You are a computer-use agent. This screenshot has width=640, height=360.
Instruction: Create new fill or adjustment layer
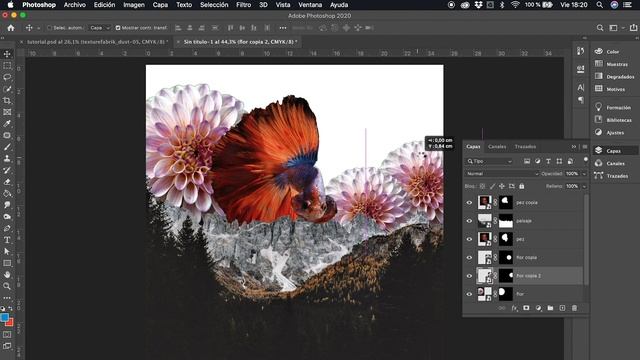coord(538,308)
